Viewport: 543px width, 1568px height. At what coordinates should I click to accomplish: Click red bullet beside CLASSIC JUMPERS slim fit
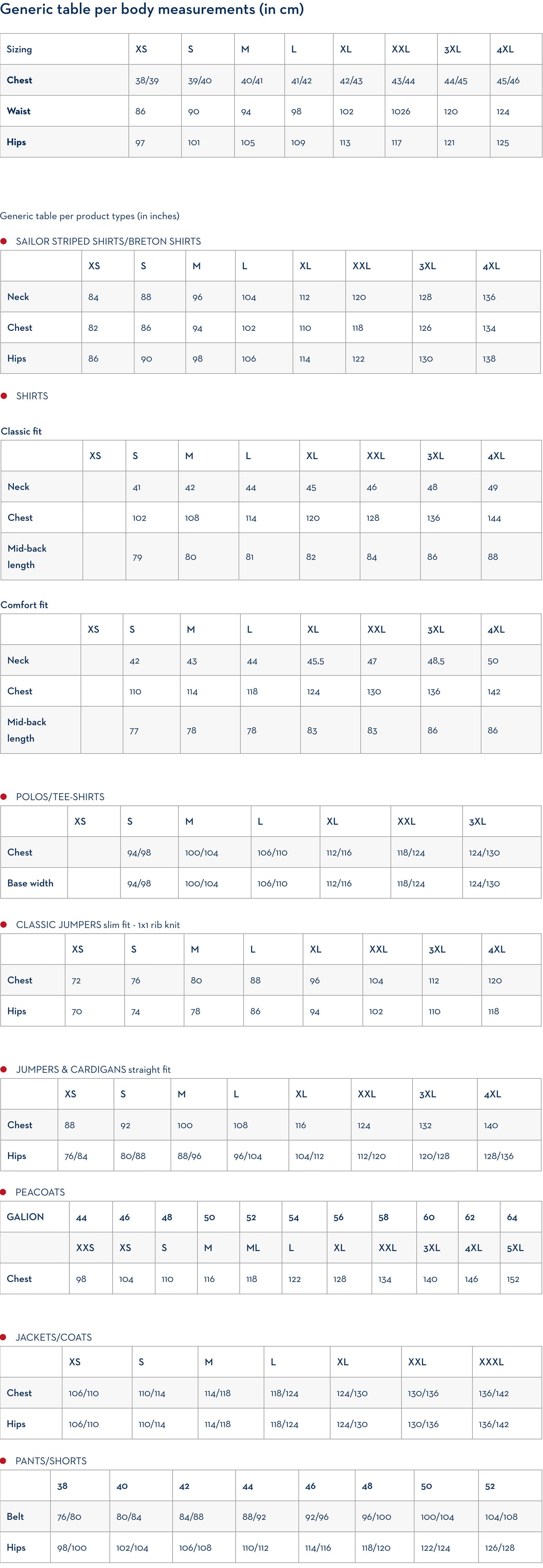coord(4,924)
